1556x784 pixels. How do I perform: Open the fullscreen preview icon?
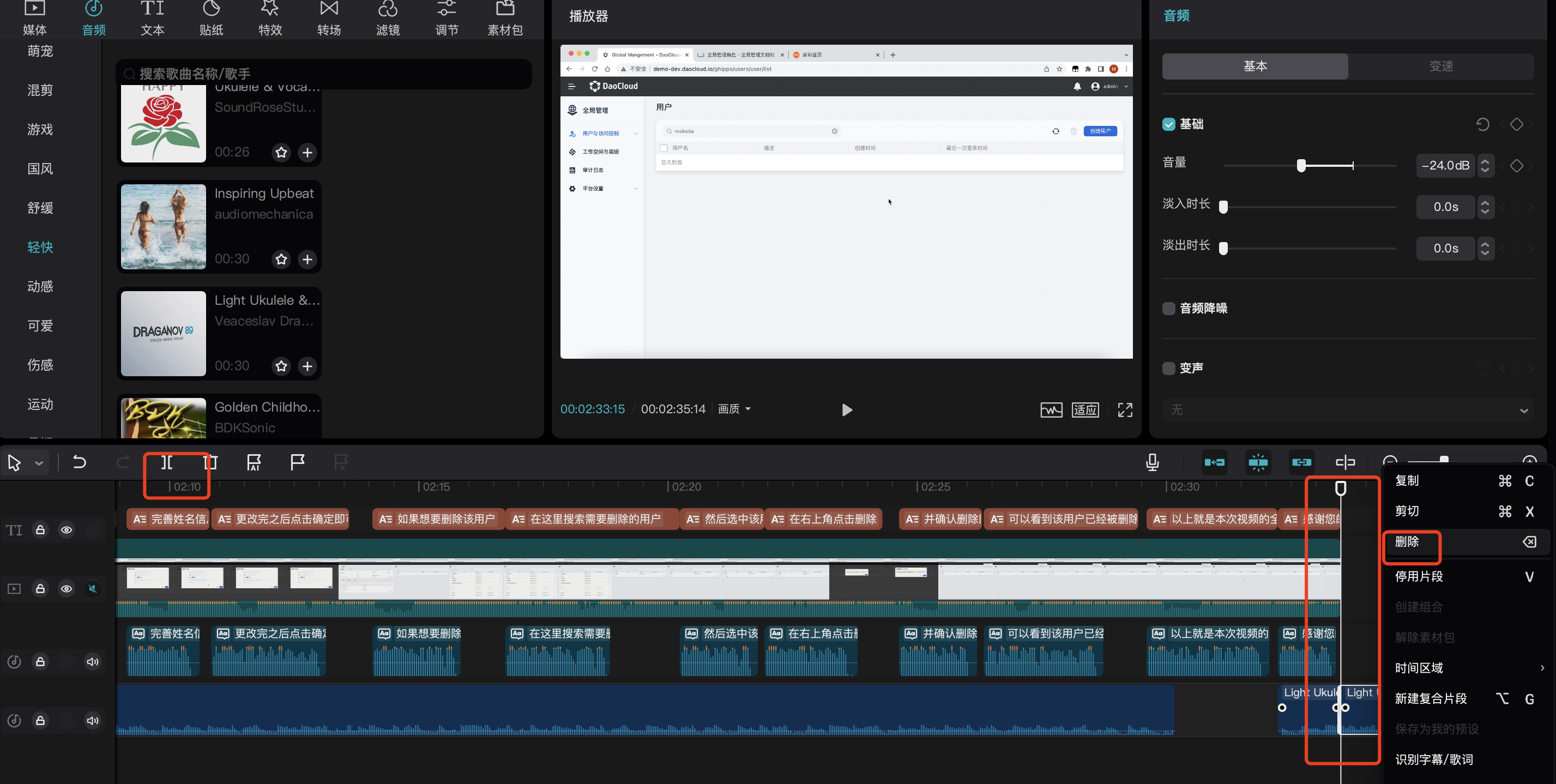1125,409
